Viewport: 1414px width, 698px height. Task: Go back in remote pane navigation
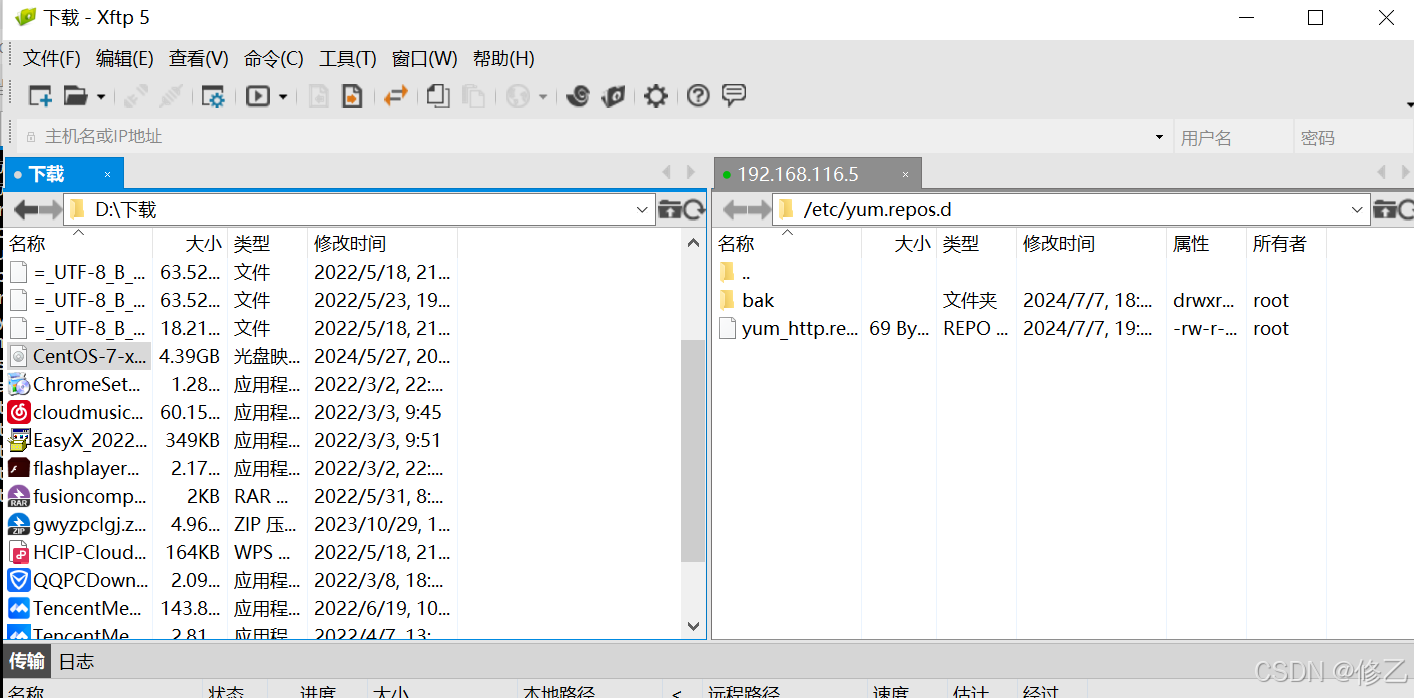(734, 210)
